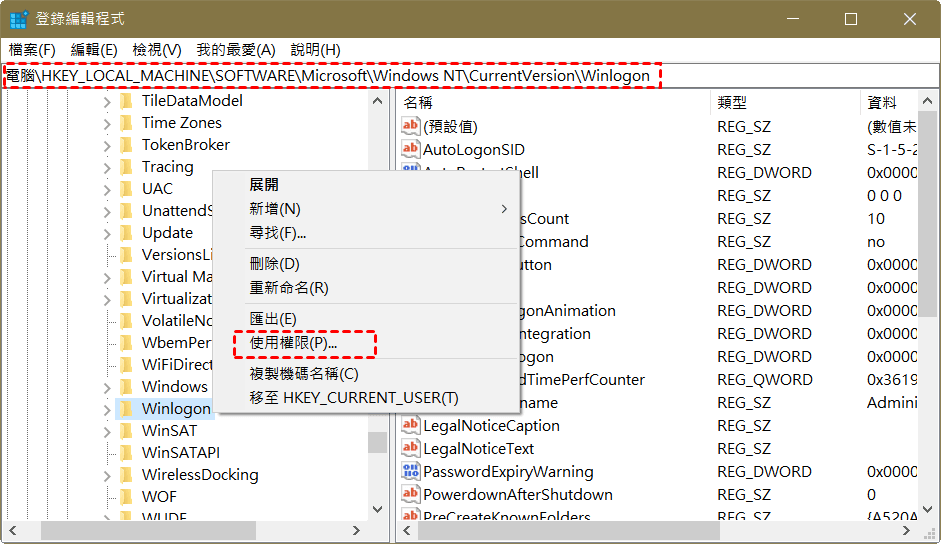Choose 尋找(F)... in context menu
Image resolution: width=941 pixels, height=544 pixels.
coord(366,233)
